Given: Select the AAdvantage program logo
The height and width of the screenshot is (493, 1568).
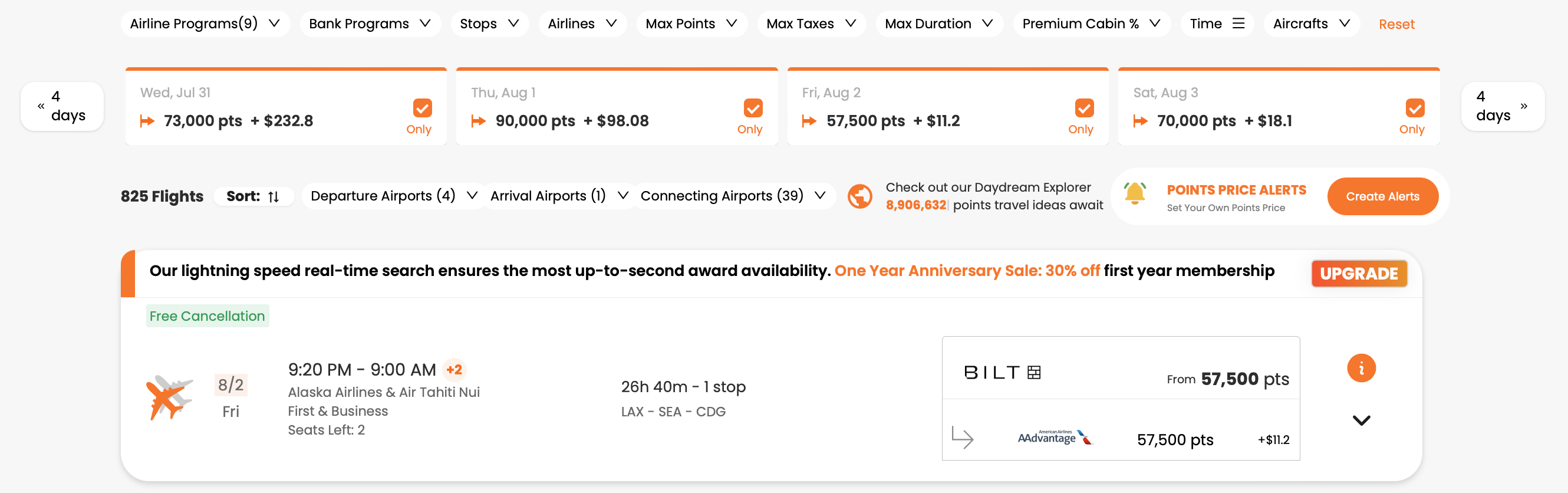Looking at the screenshot, I should (x=1056, y=438).
